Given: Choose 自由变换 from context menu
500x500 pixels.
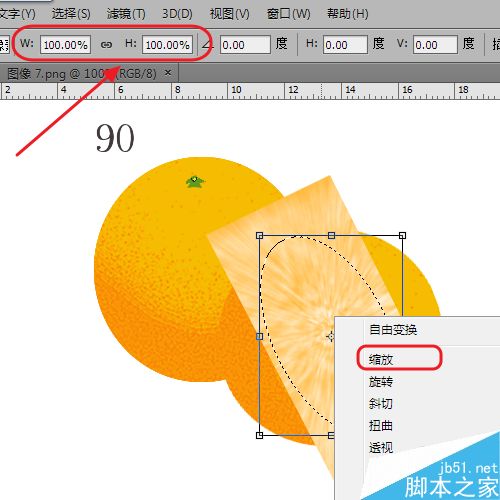Looking at the screenshot, I should click(393, 330).
